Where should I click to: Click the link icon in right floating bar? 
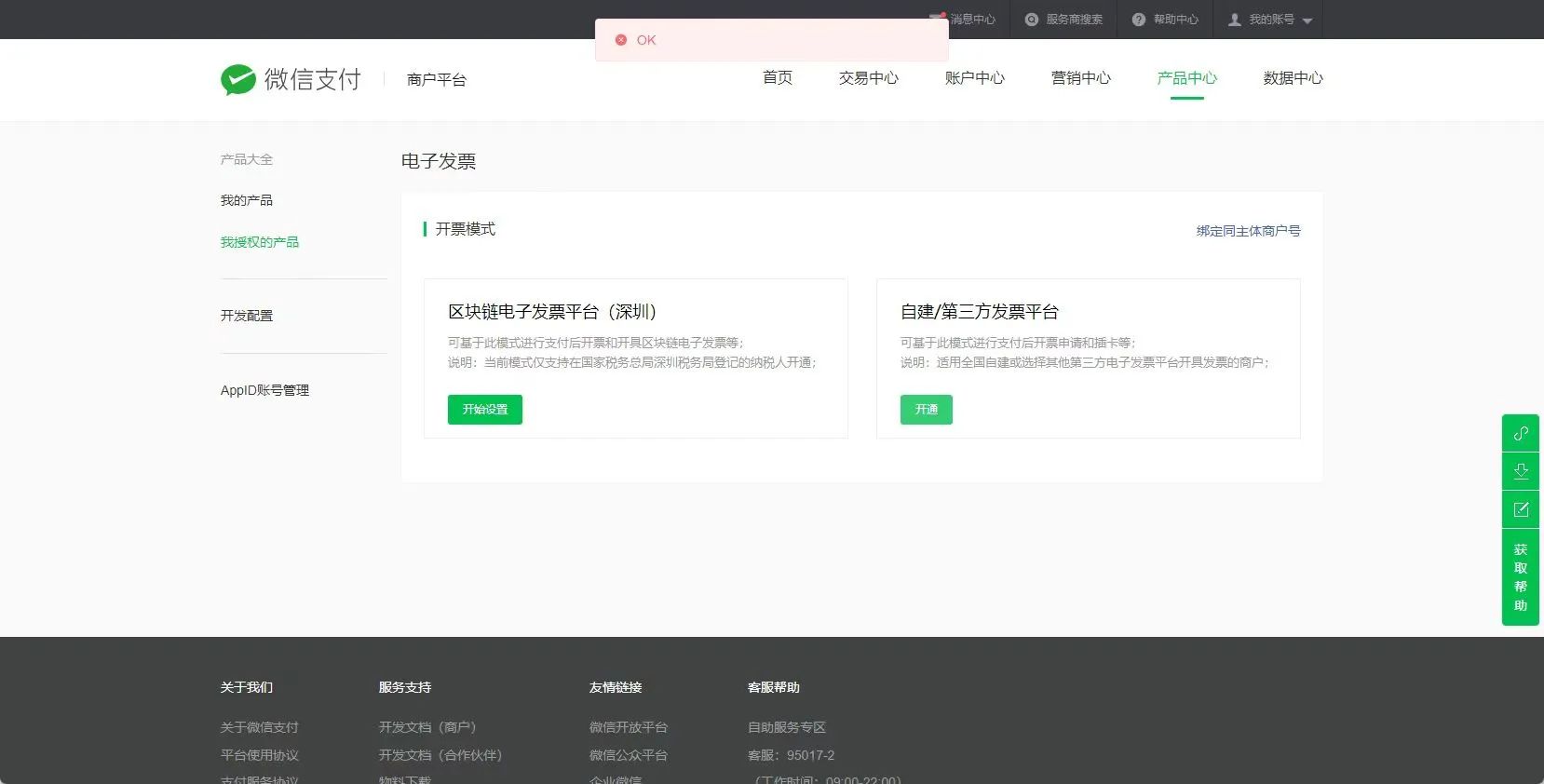1521,433
